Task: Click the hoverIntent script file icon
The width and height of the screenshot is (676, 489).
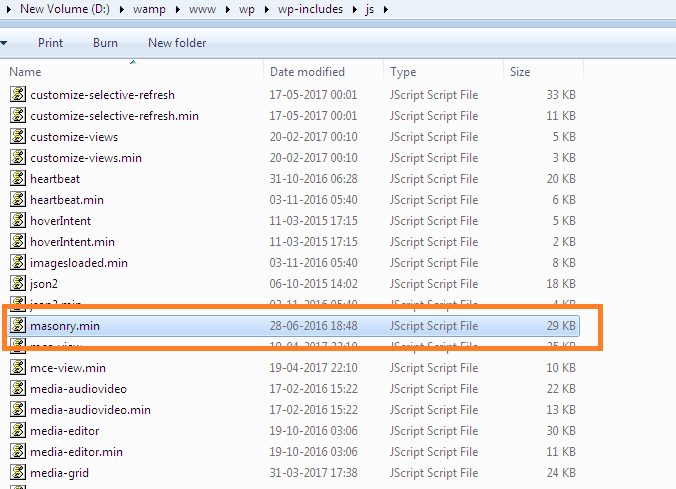Action: click(18, 220)
